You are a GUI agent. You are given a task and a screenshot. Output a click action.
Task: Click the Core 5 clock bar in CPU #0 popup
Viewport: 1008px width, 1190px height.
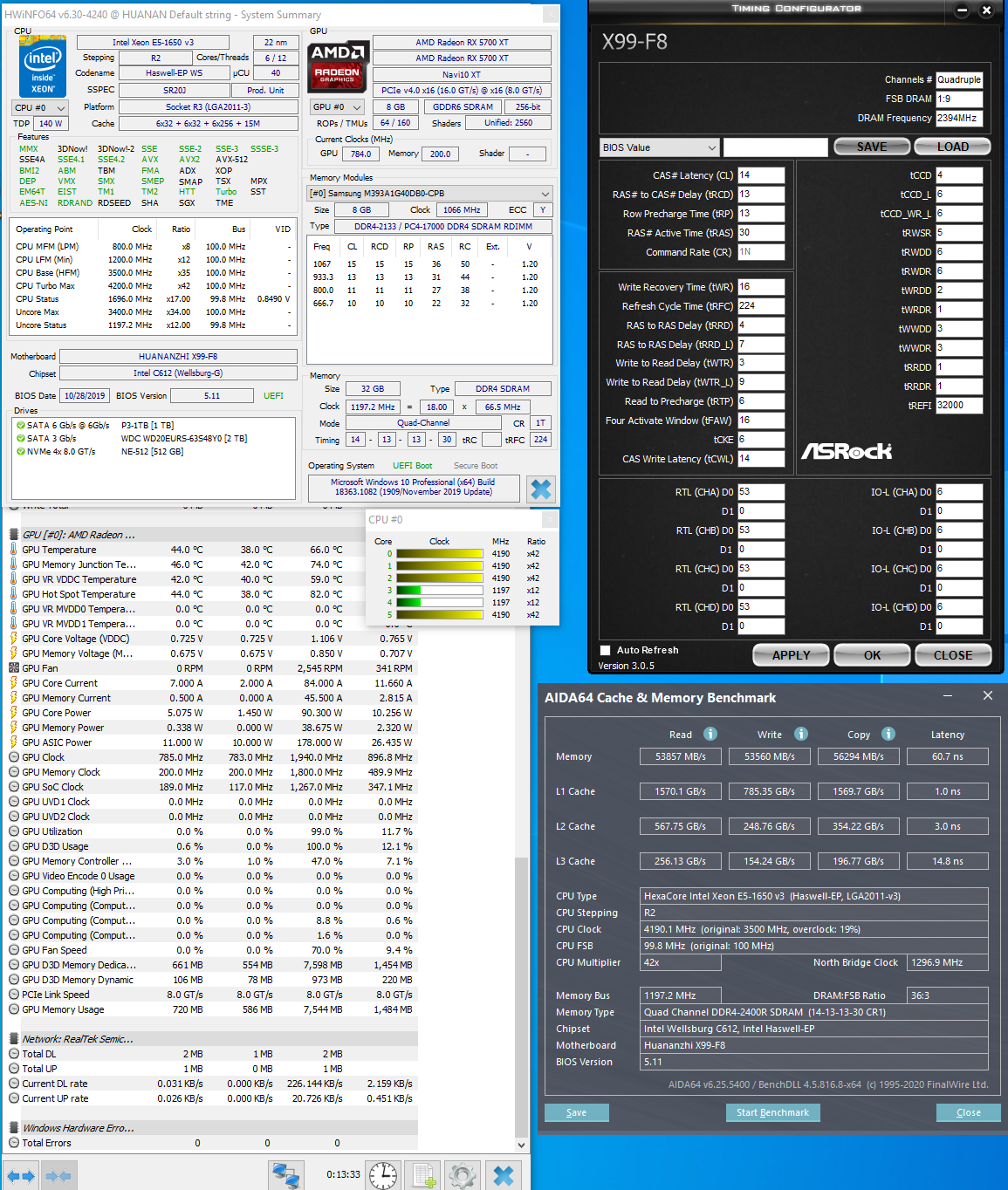coord(440,614)
